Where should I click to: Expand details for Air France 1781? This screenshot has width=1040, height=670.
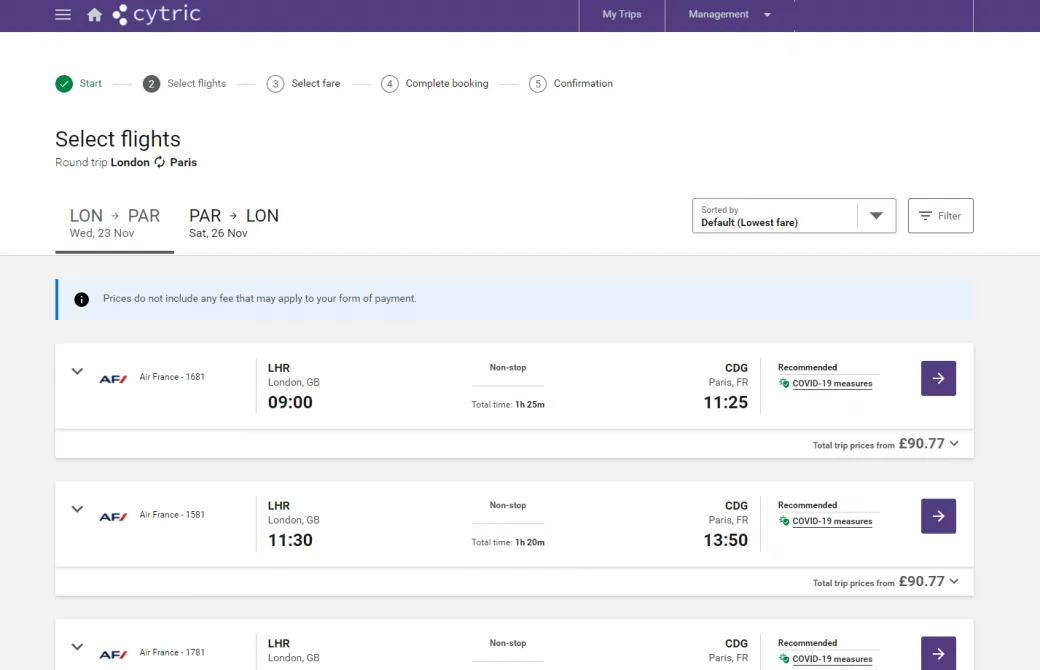tap(77, 647)
